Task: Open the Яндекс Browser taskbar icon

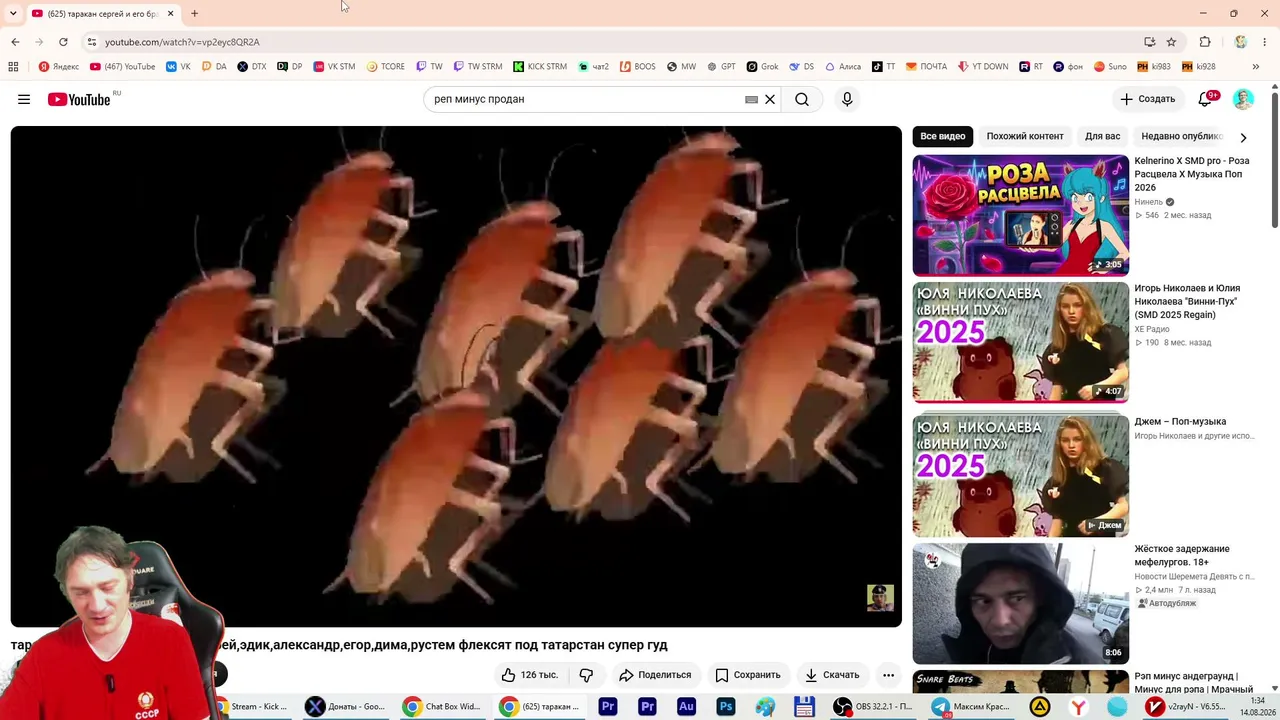Action: click(1078, 707)
